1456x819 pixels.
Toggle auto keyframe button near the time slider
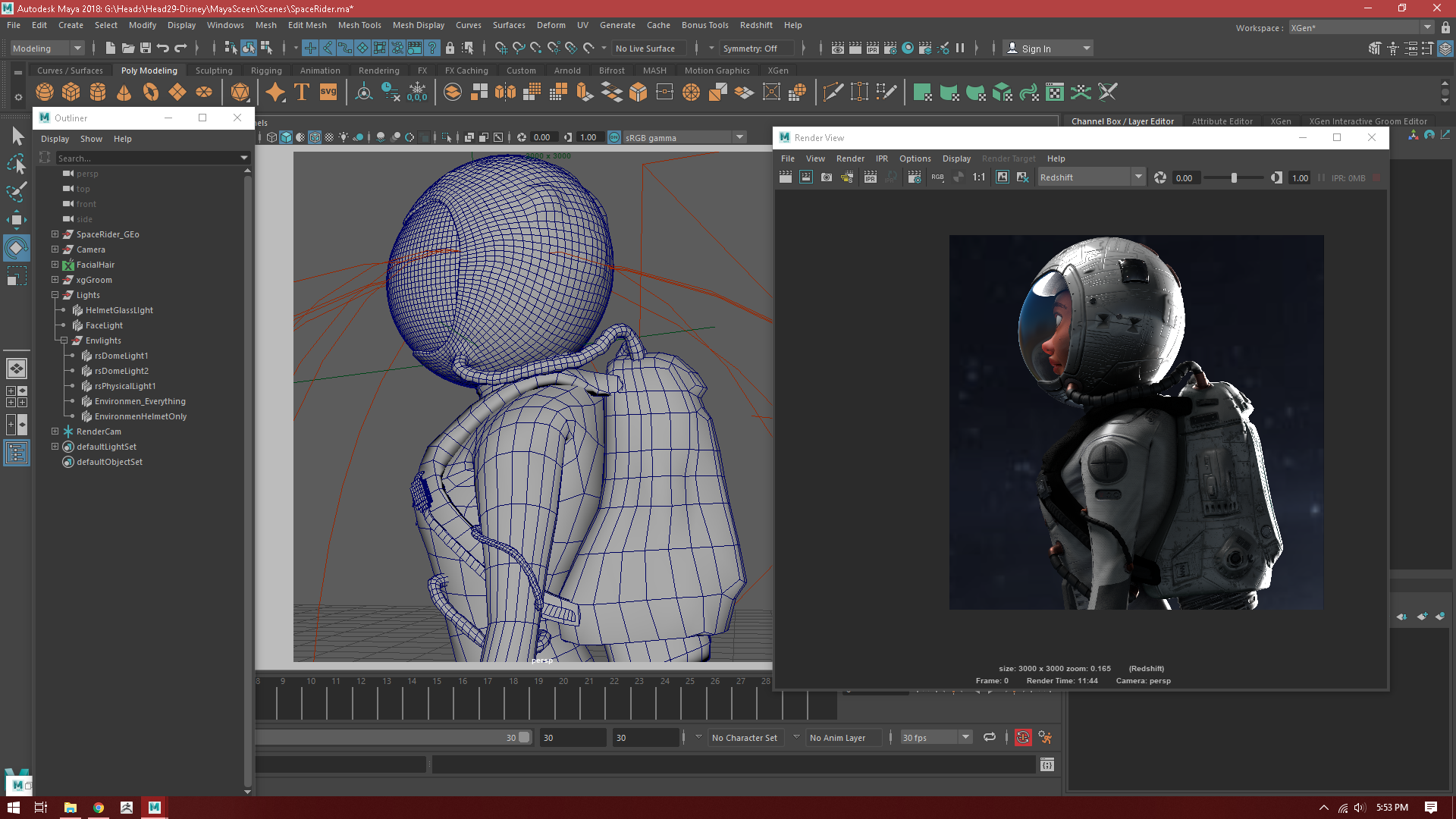[1023, 737]
